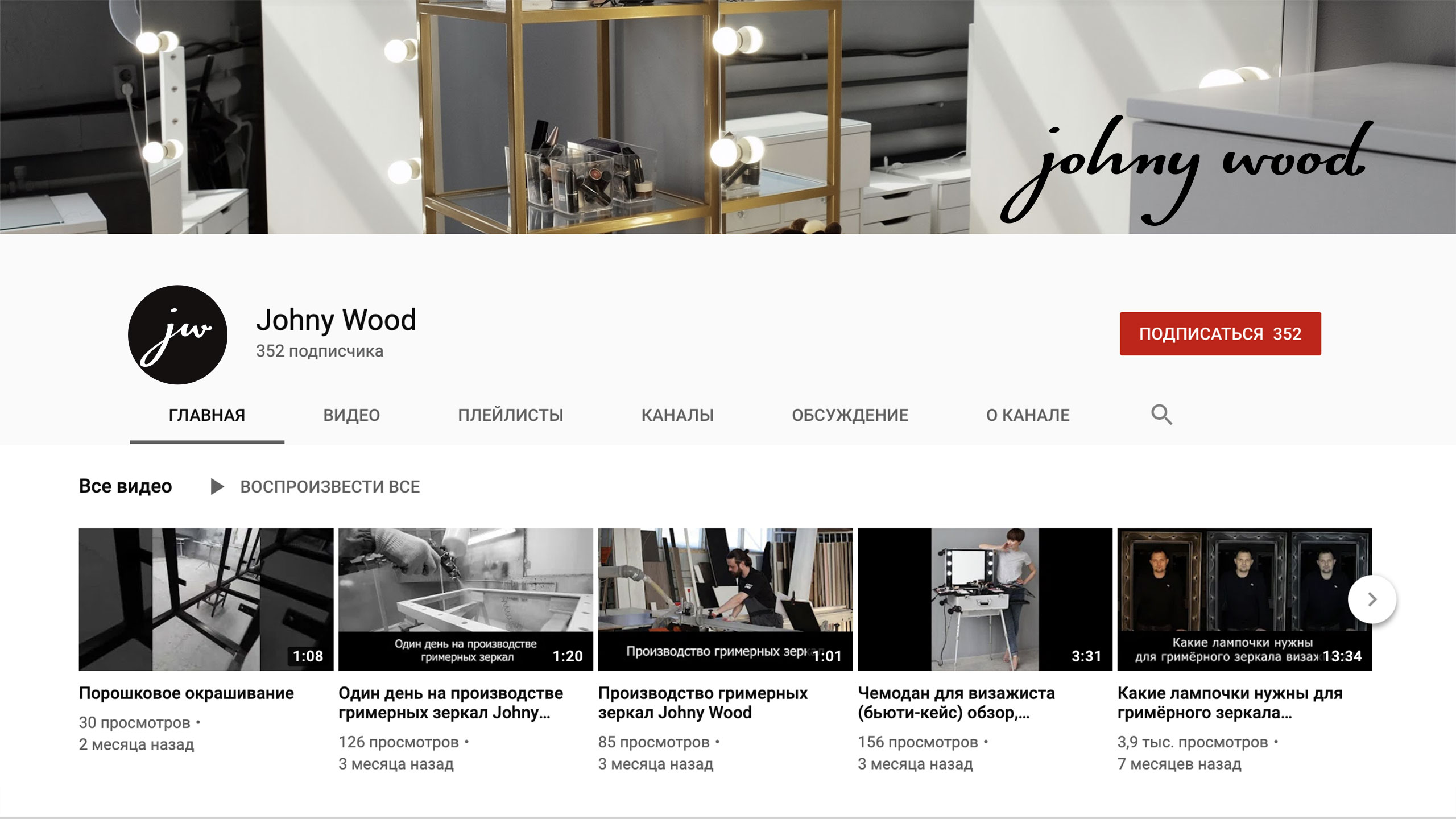
Task: Click next arrow on video carousel
Action: coord(1371,599)
